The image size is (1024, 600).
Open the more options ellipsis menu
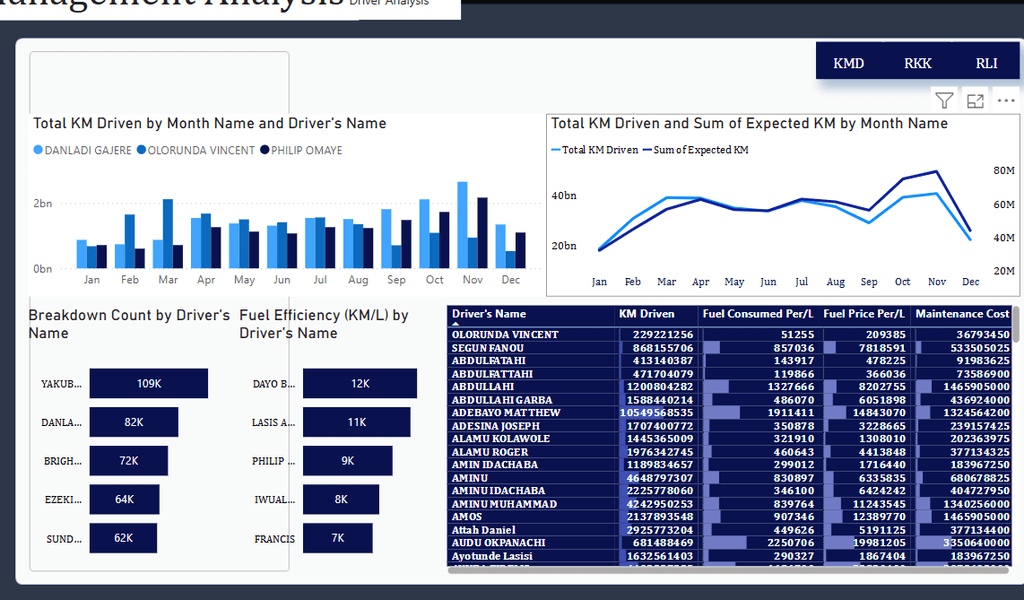click(x=1006, y=101)
